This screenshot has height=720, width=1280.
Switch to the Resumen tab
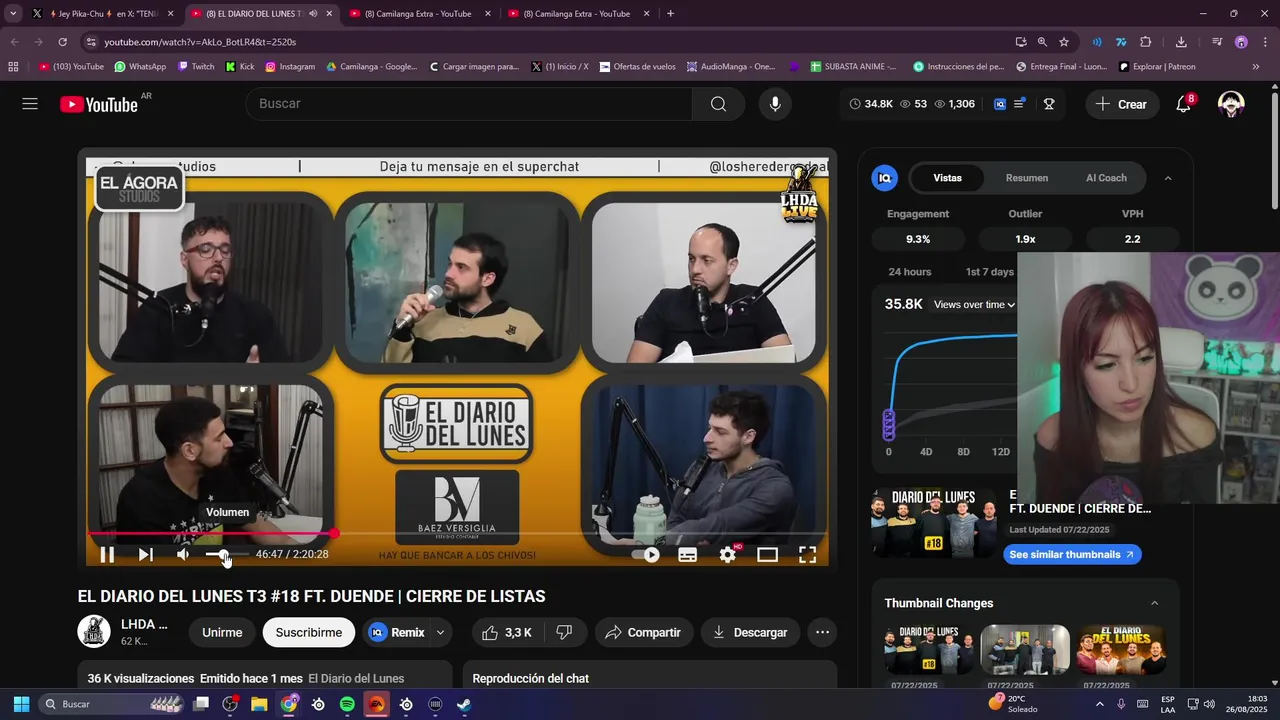(1027, 178)
